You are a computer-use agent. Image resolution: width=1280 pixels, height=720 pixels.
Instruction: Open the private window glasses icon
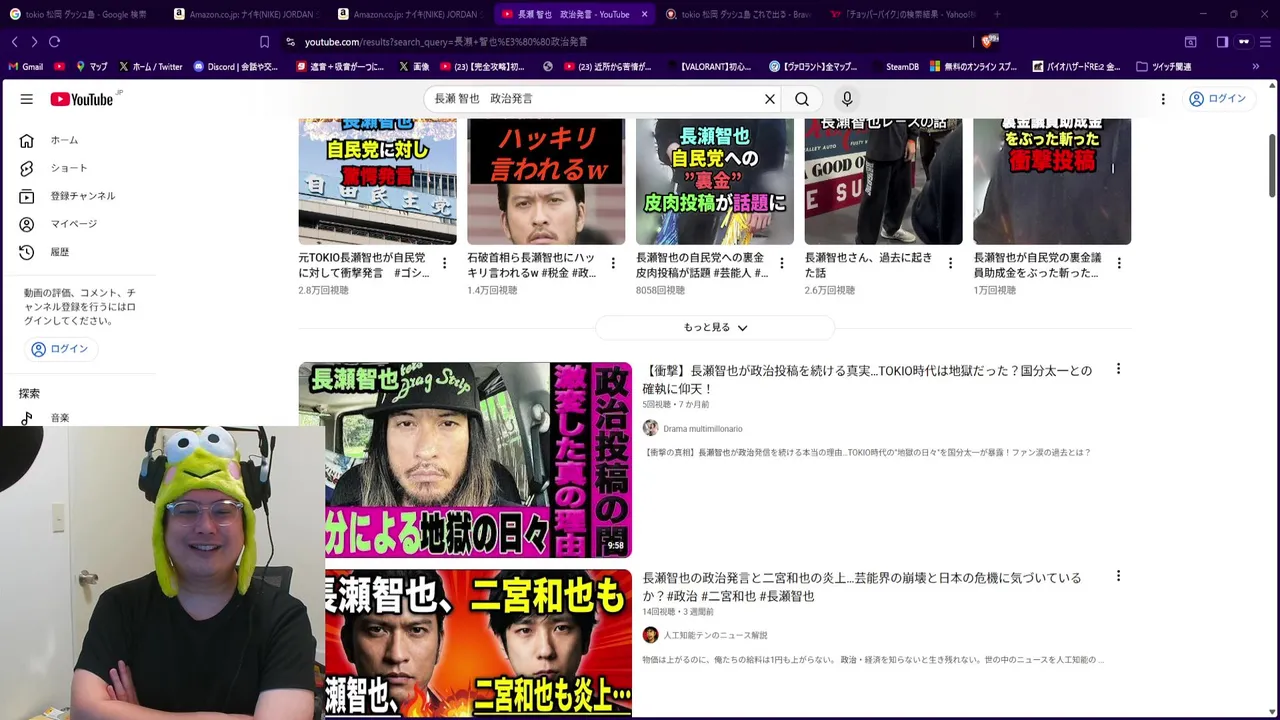tap(1244, 42)
